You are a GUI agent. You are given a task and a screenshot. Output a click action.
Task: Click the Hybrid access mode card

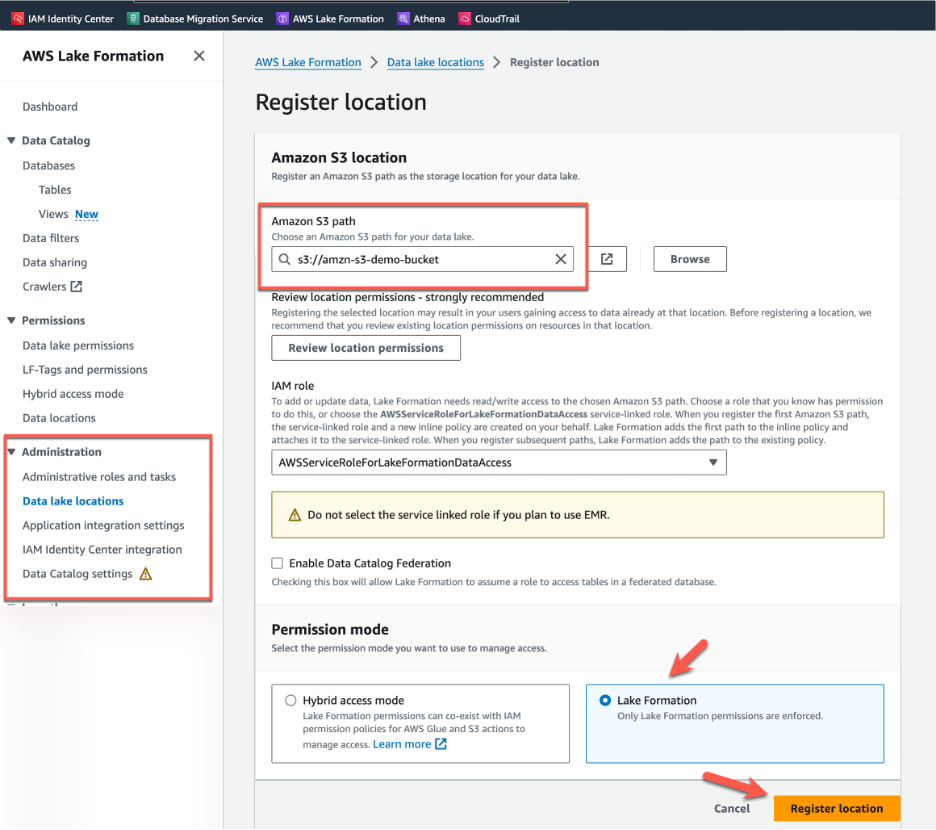pyautogui.click(x=420, y=724)
